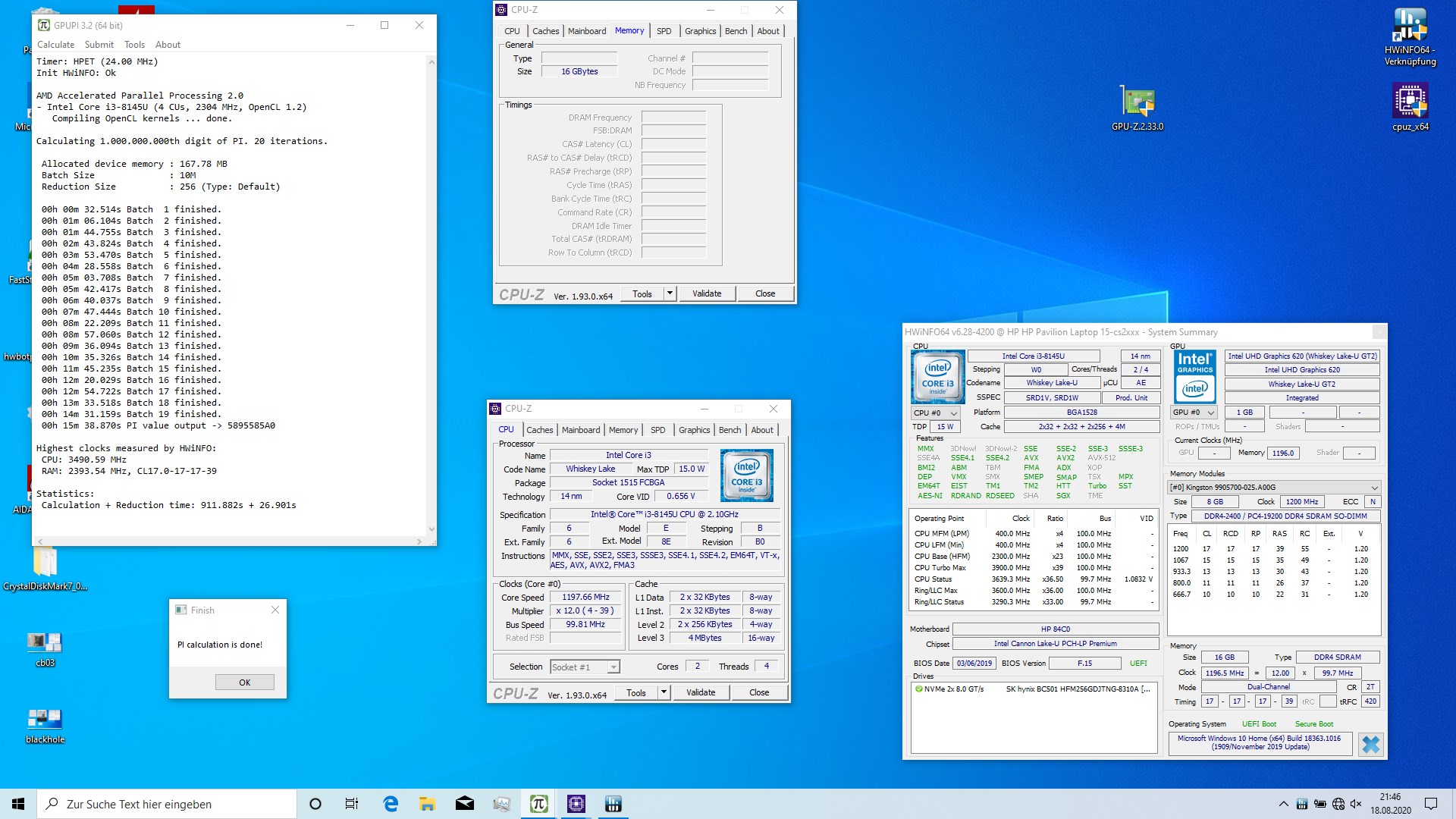Open the Tools menu in GPUPI
This screenshot has width=1456, height=819.
click(134, 45)
